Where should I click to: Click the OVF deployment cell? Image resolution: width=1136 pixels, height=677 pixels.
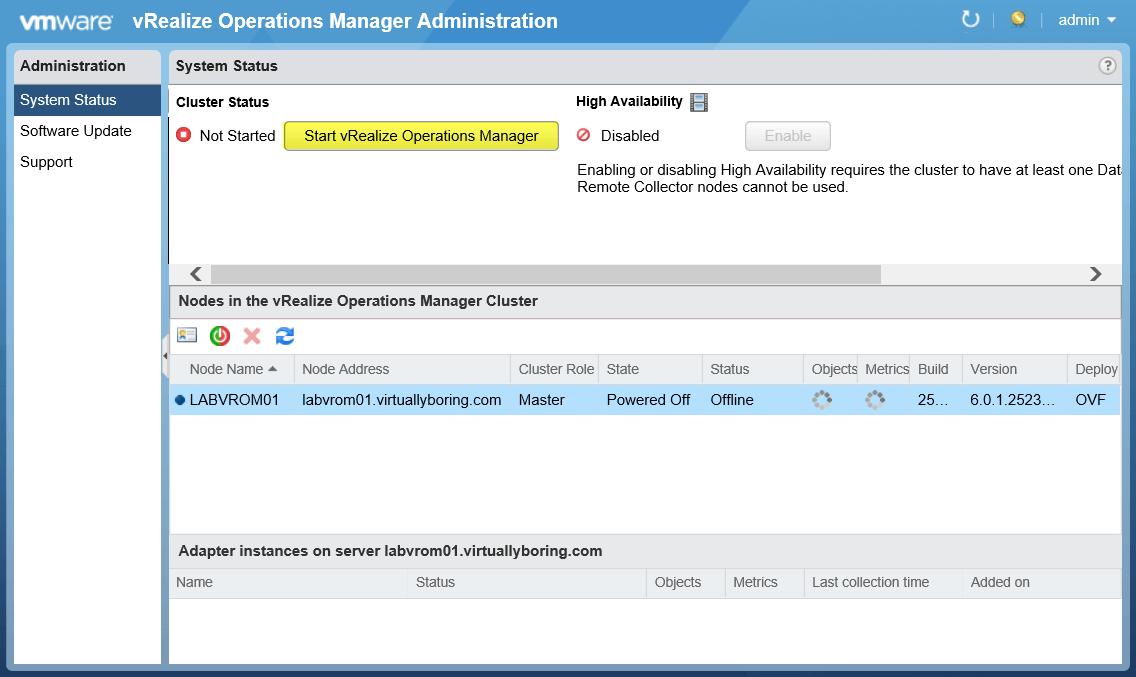click(x=1090, y=400)
